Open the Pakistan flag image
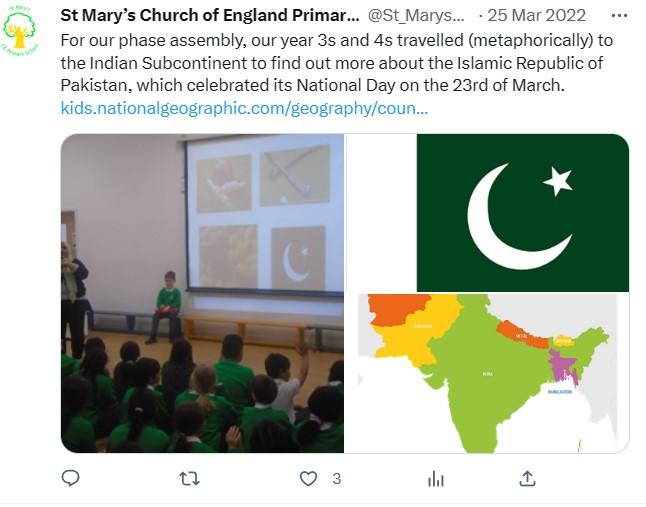This screenshot has width=646, height=507. coord(522,212)
